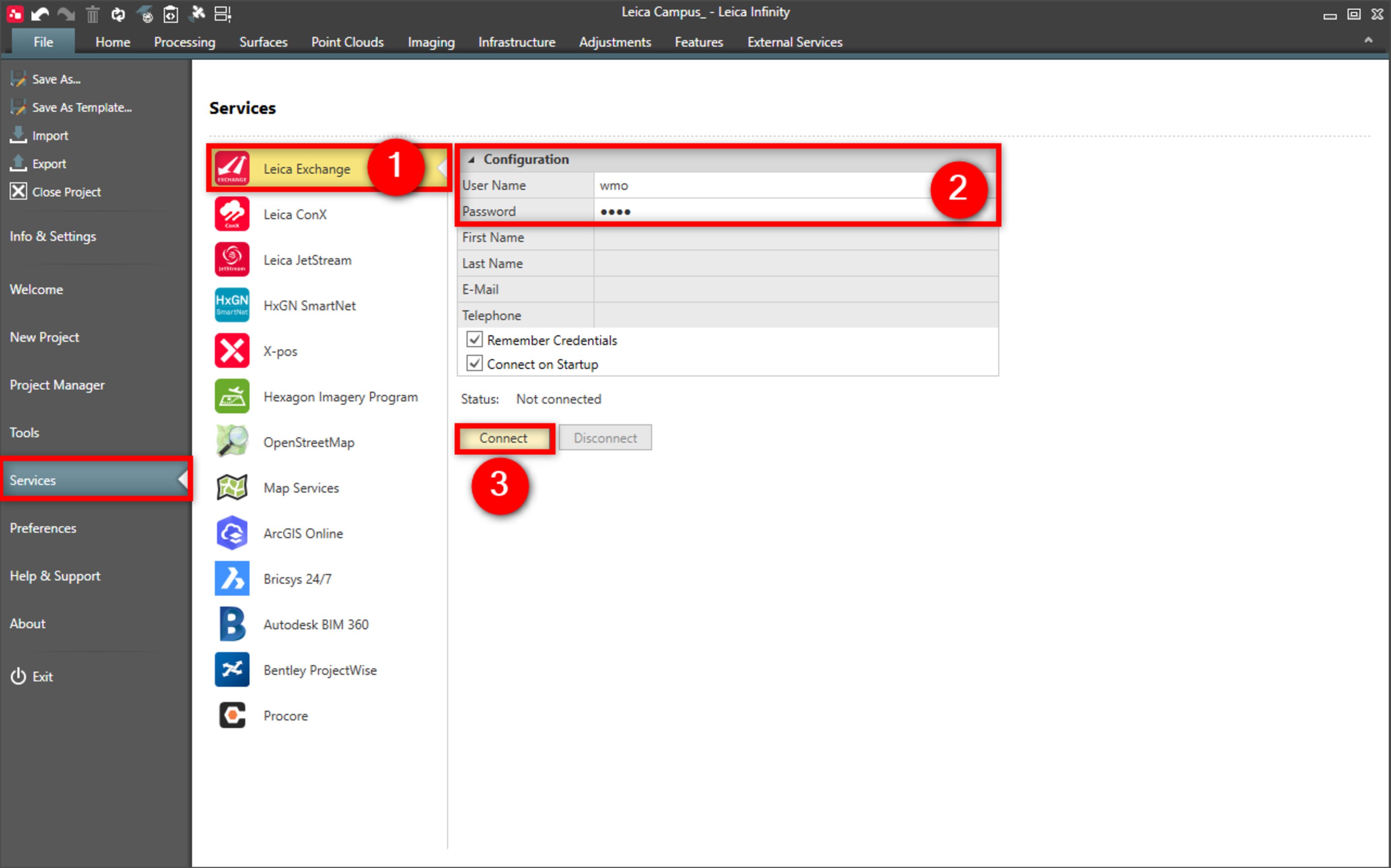This screenshot has width=1391, height=868.
Task: Open Preferences in sidebar
Action: (x=43, y=528)
